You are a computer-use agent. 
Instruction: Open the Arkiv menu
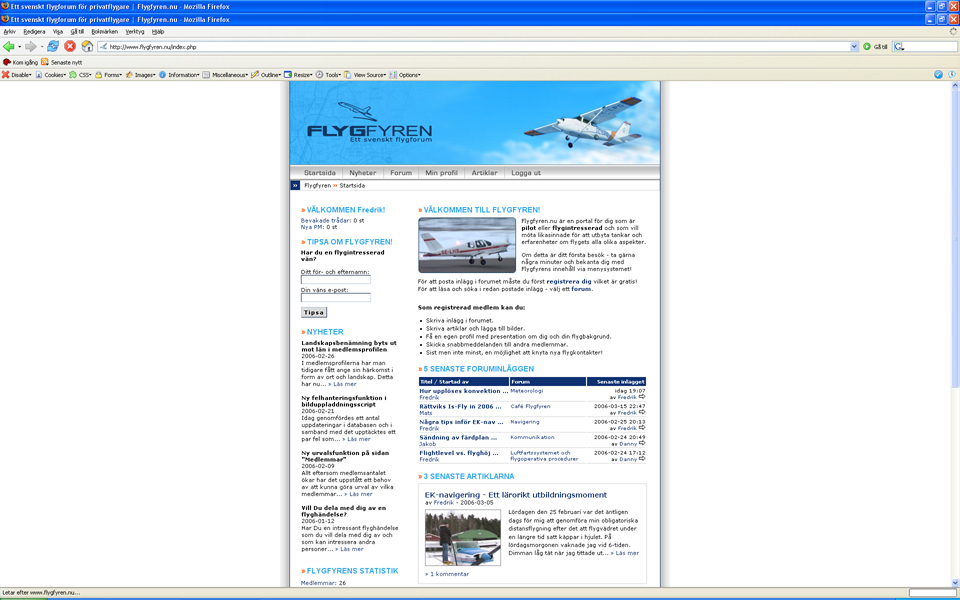pyautogui.click(x=10, y=31)
